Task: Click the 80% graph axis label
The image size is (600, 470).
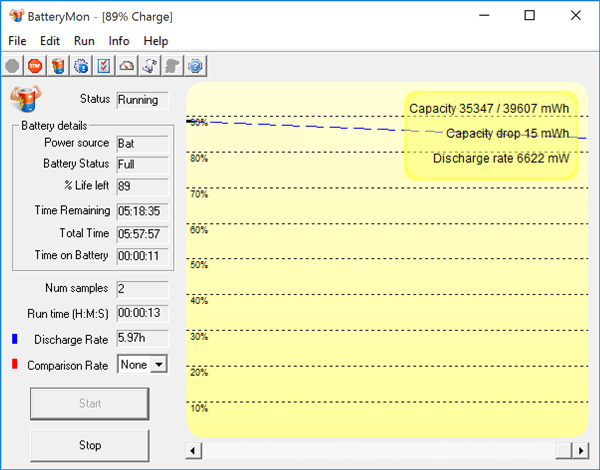Action: coord(199,158)
